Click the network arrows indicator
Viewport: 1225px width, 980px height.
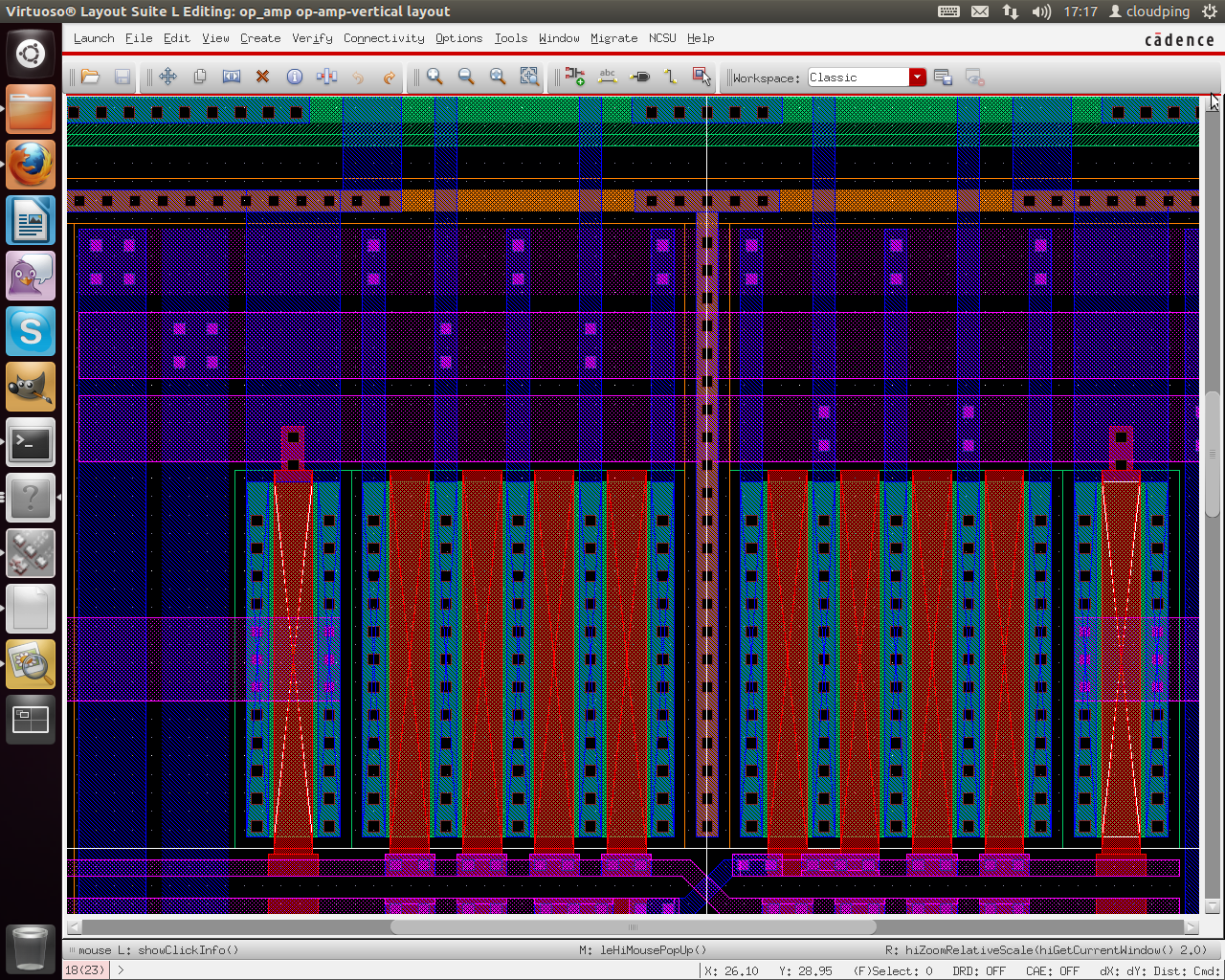pos(1011,11)
